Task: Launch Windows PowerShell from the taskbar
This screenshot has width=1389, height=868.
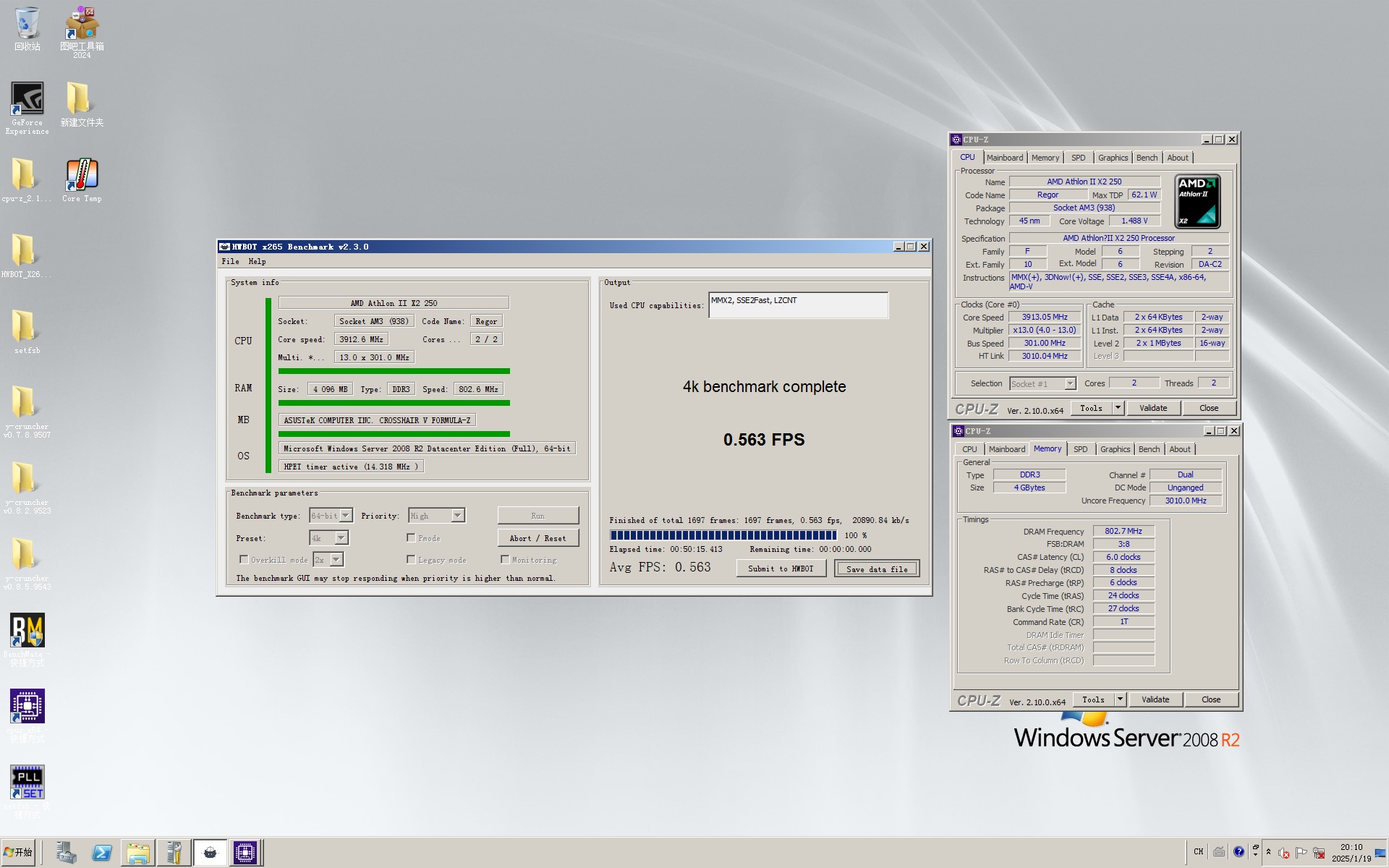Action: pyautogui.click(x=102, y=853)
